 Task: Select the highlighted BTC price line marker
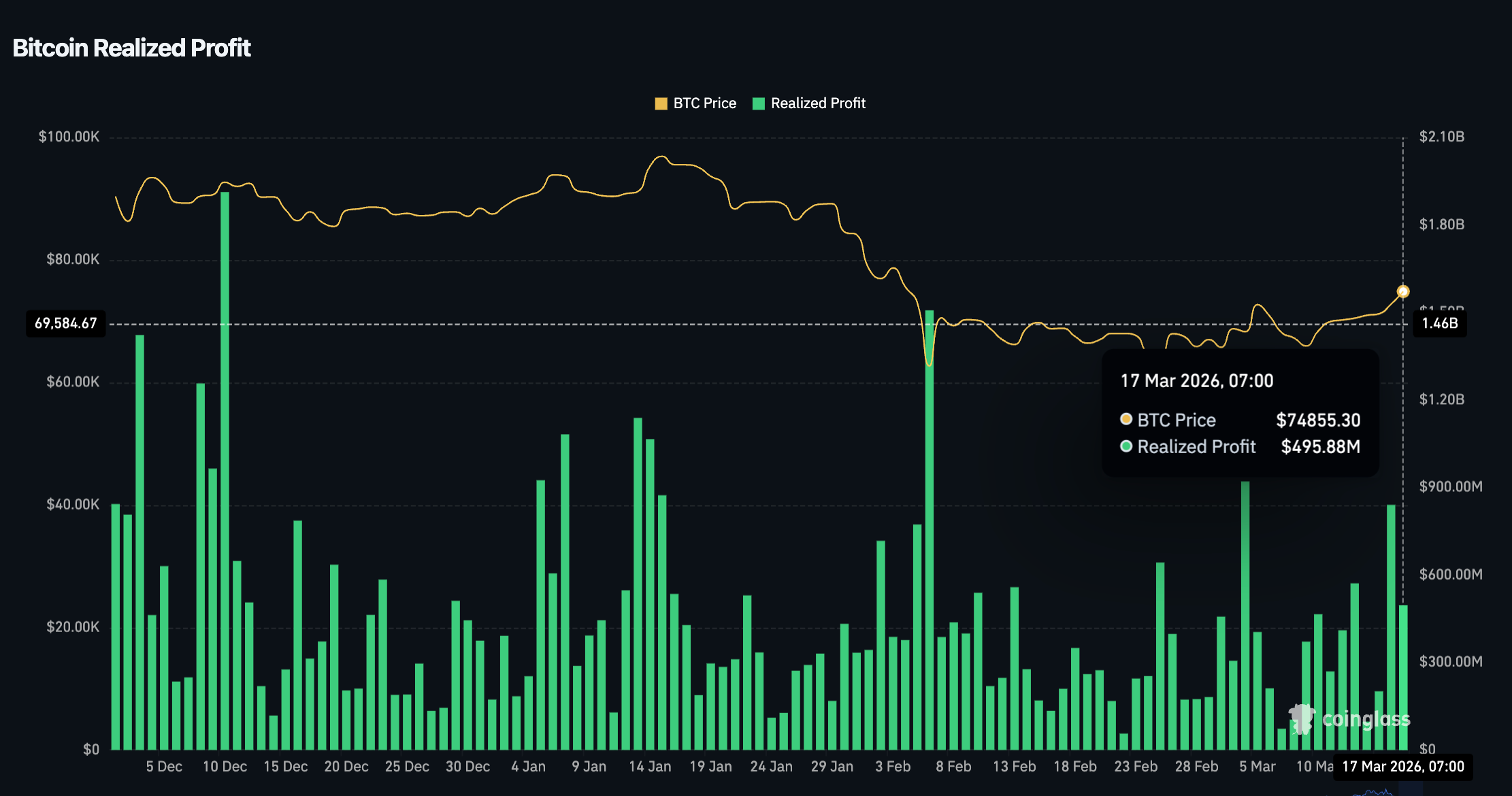point(1402,292)
